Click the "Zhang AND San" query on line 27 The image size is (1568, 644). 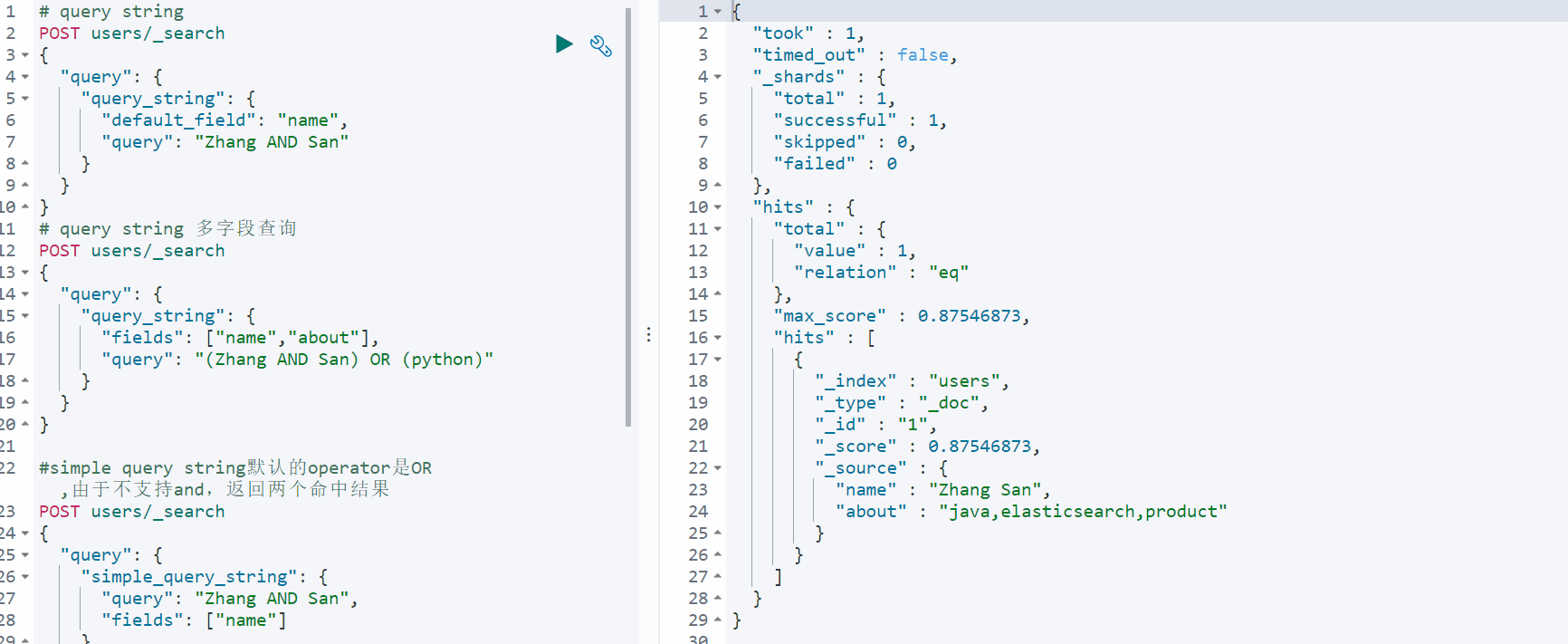272,599
